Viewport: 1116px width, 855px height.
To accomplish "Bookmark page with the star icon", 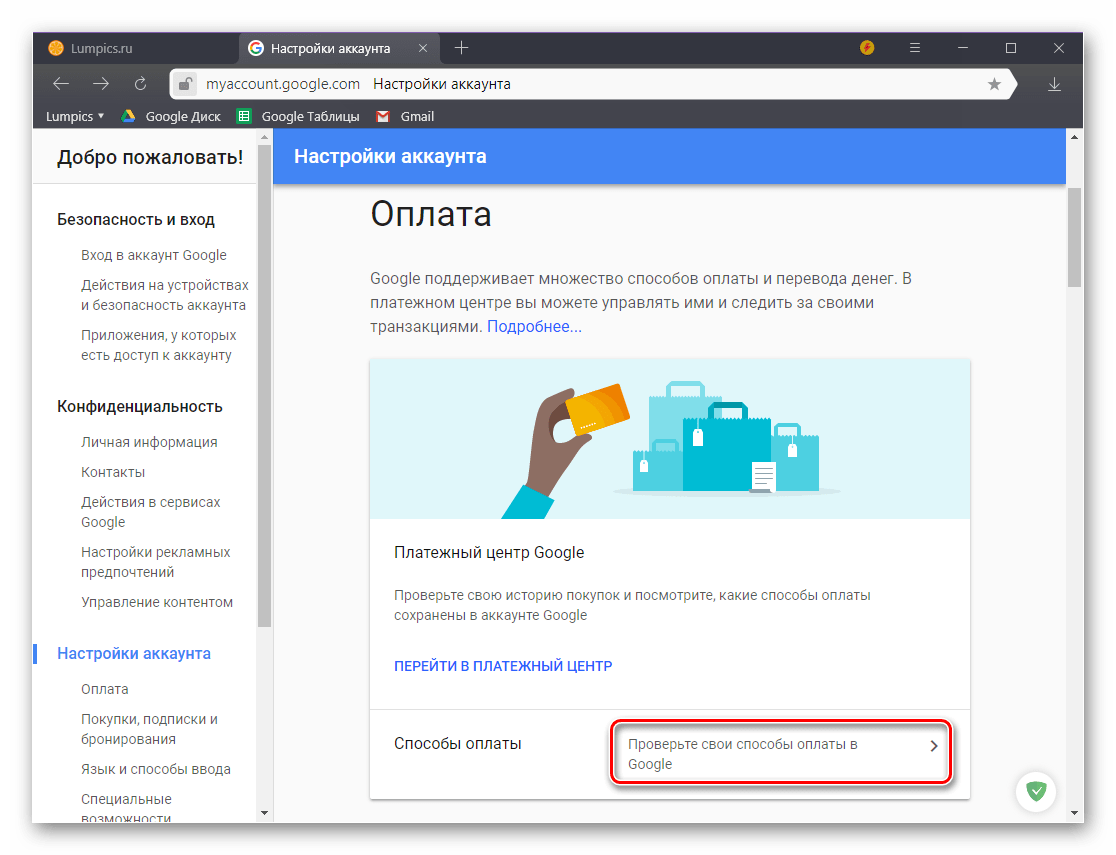I will click(994, 84).
